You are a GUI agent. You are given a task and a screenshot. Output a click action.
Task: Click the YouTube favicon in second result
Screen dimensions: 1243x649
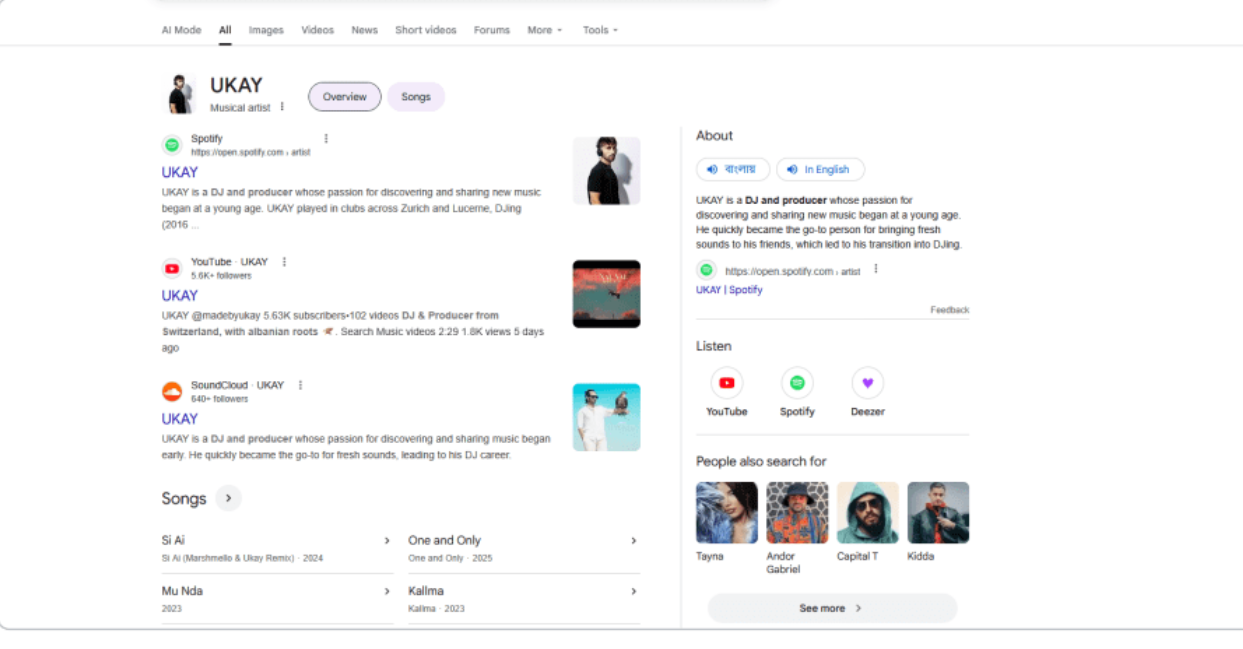click(172, 268)
